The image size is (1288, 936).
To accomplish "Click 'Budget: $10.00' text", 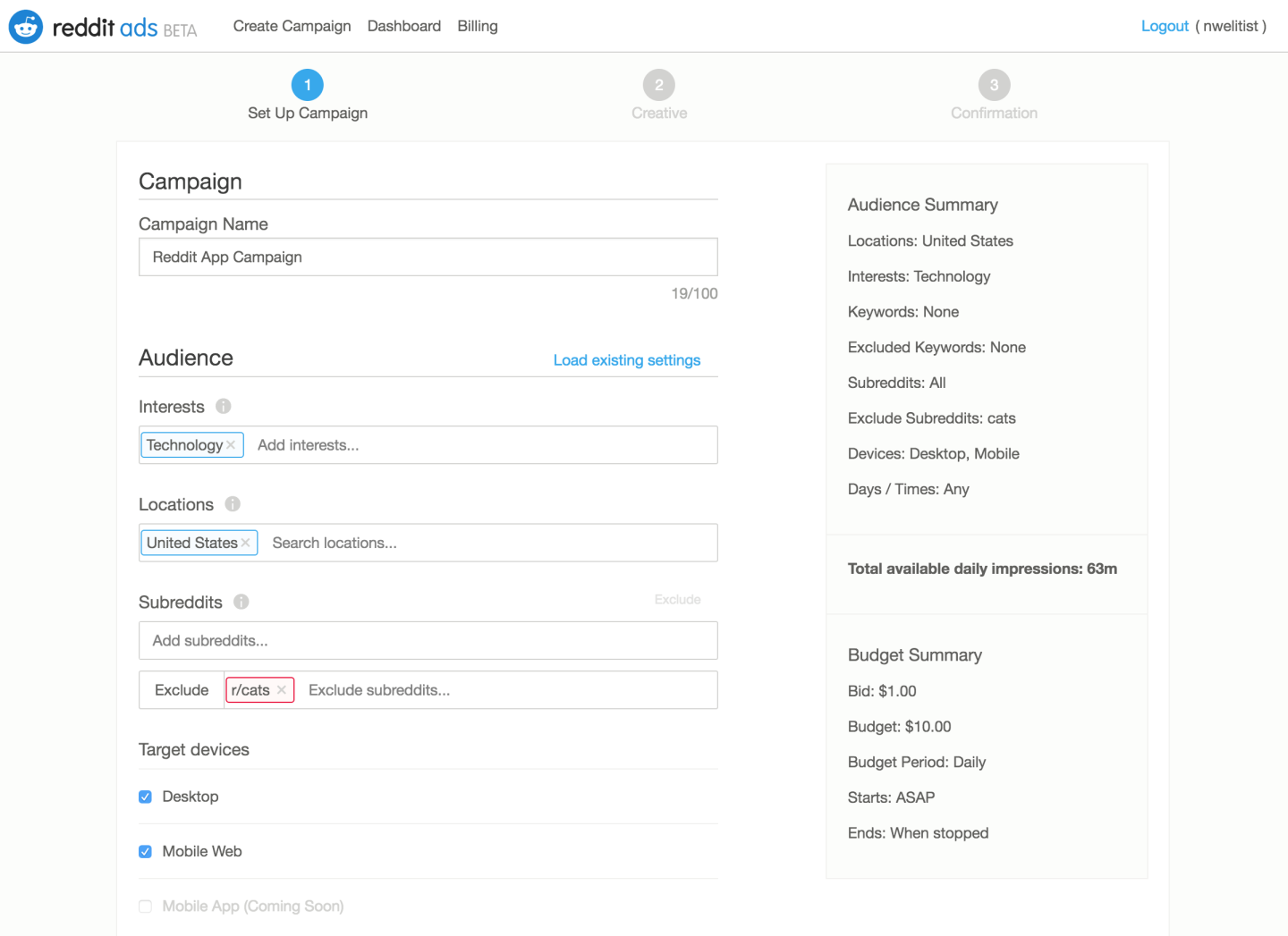I will click(x=899, y=727).
